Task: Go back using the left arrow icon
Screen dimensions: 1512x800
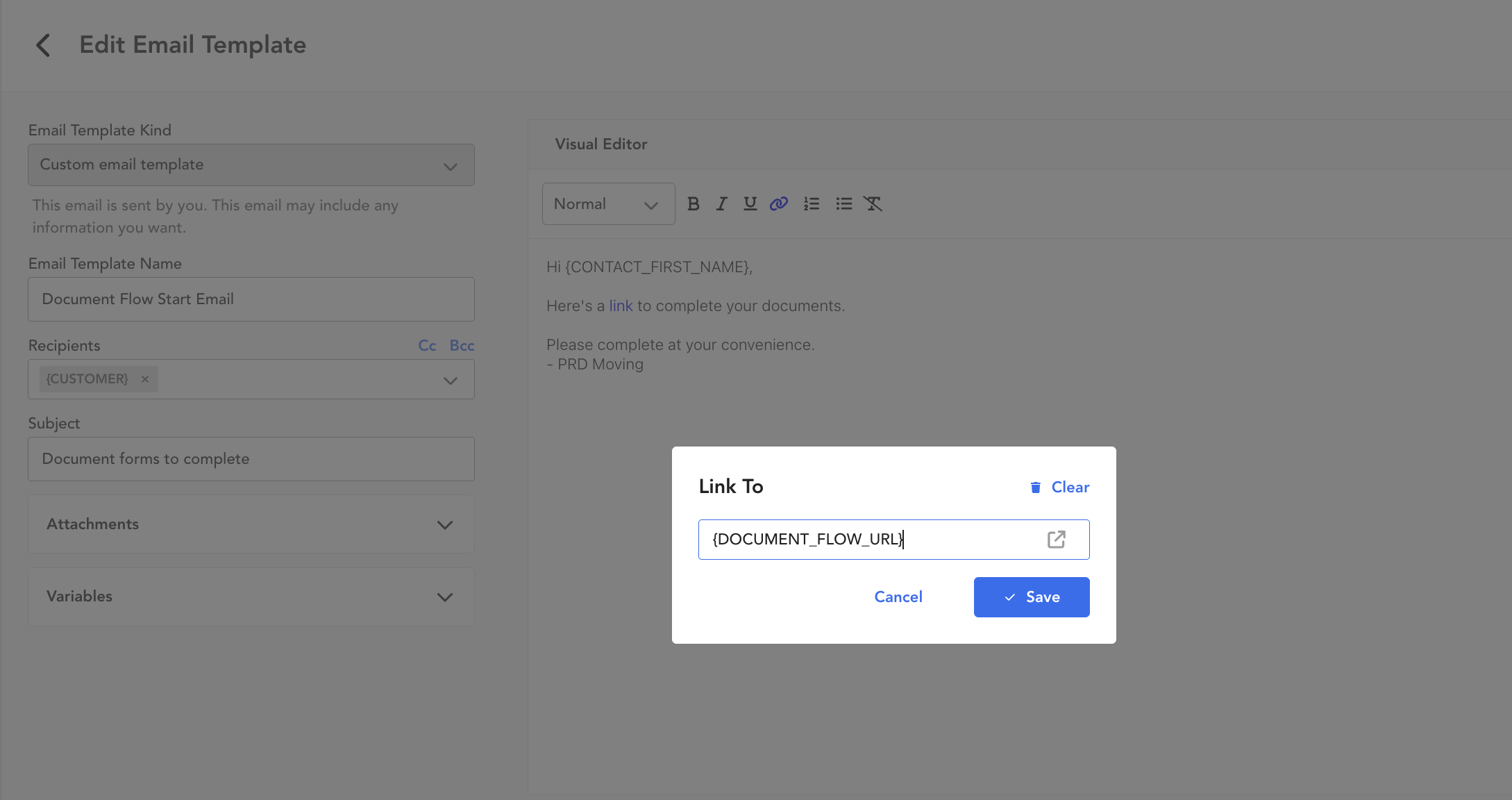Action: [43, 45]
